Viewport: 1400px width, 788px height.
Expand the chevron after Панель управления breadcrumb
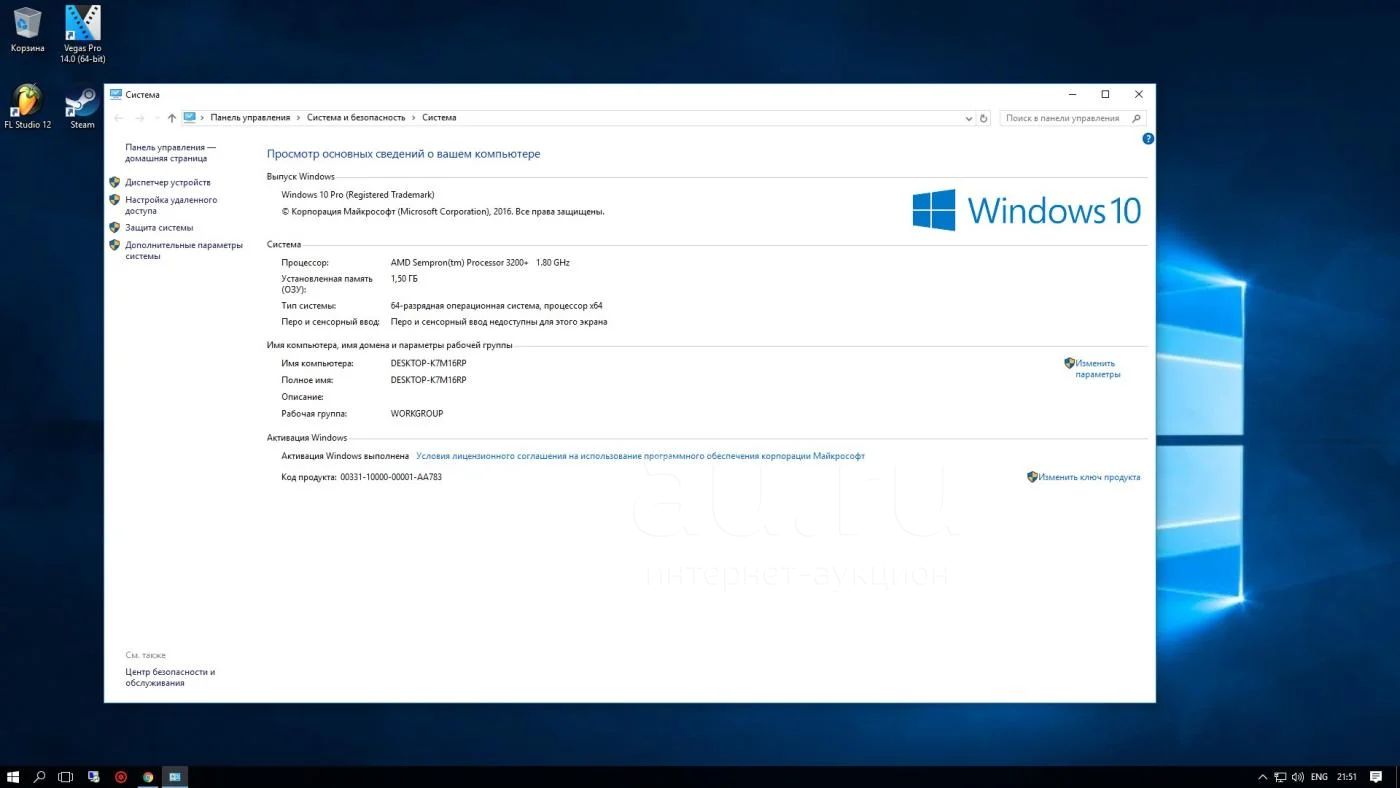[x=298, y=118]
